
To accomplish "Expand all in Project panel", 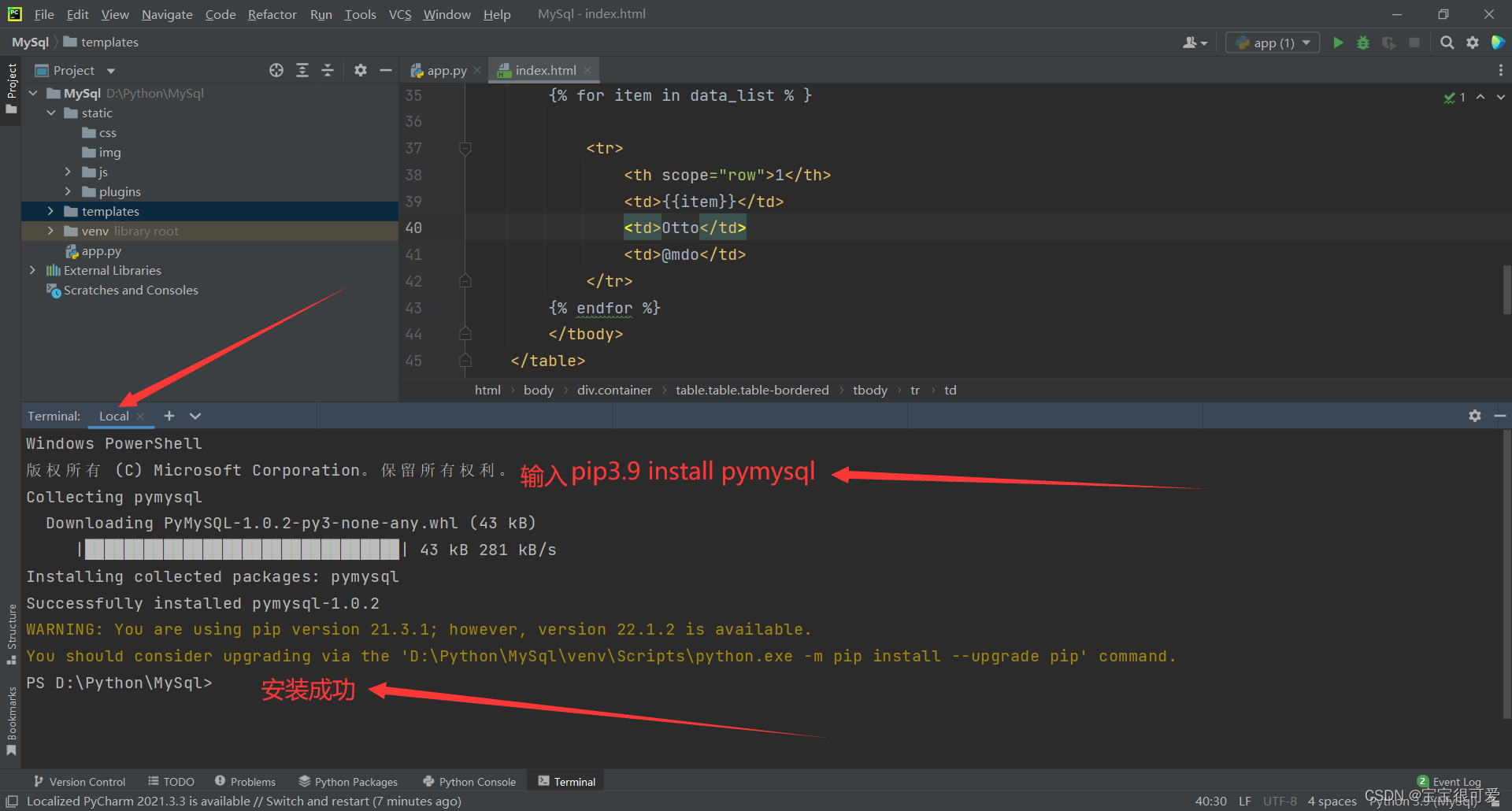I will (x=302, y=70).
